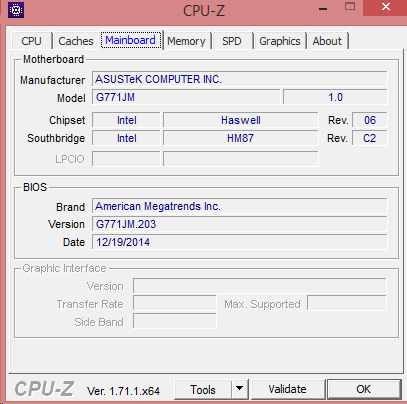
Task: Click the ASUSTeK COMPUTER INC. manufacturer field
Action: (240, 79)
